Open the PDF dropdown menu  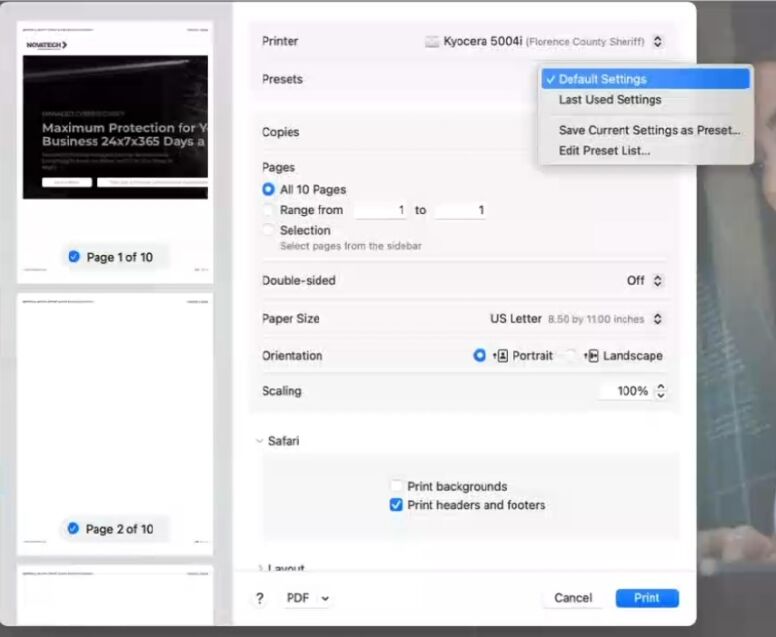(x=308, y=598)
